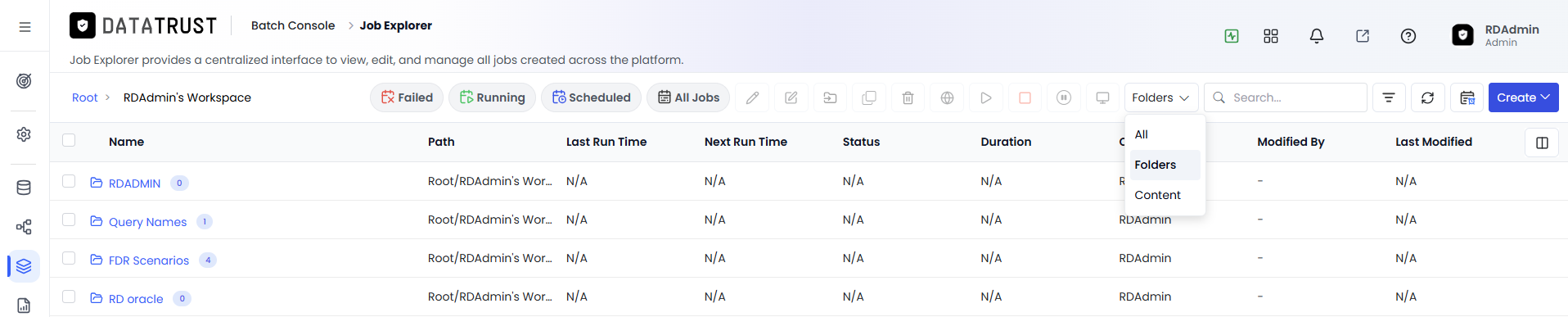Click the trash delete icon in toolbar
Image resolution: width=1568 pixels, height=317 pixels.
(908, 97)
